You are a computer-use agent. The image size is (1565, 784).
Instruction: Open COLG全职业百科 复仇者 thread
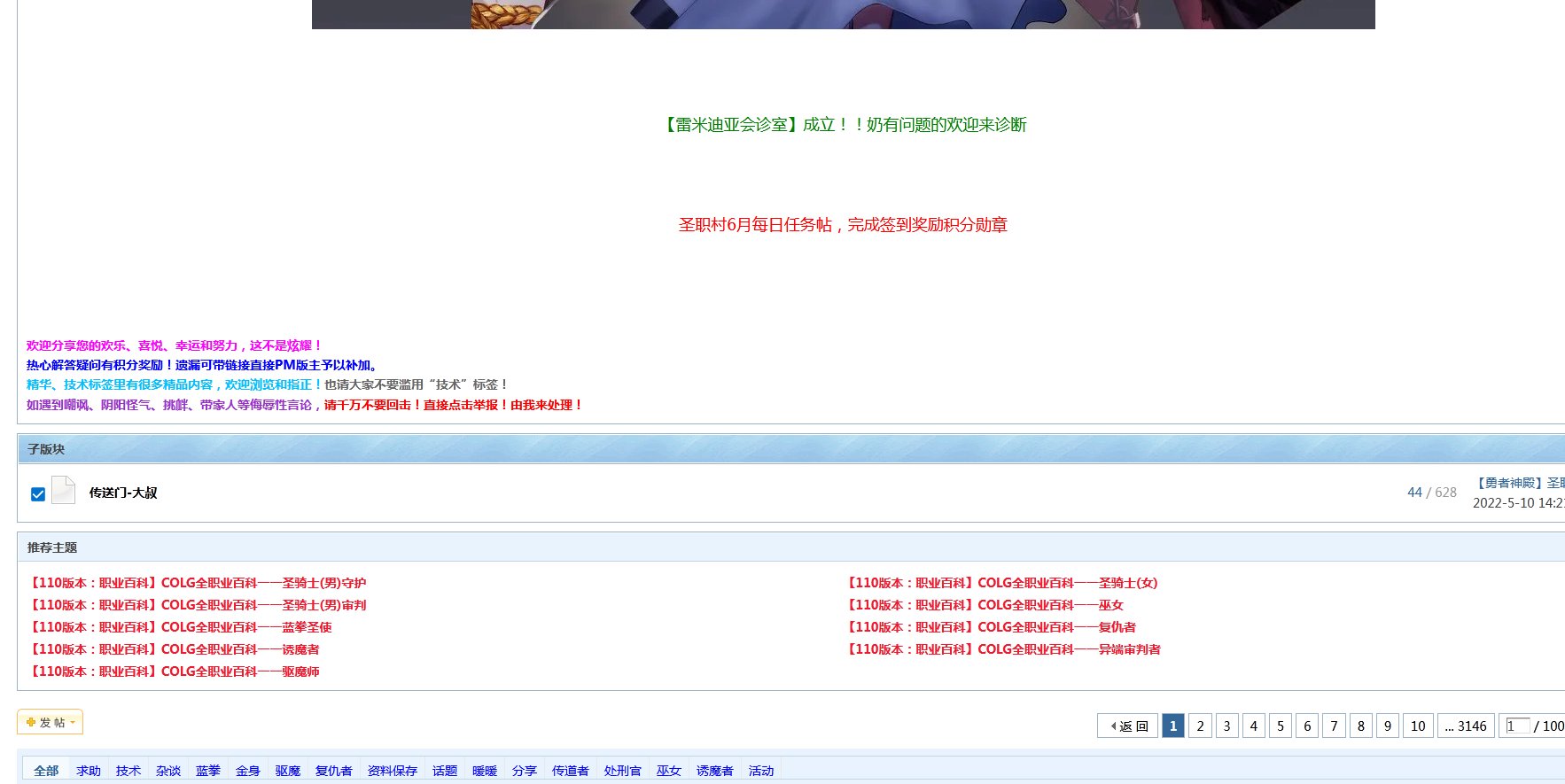tap(990, 627)
